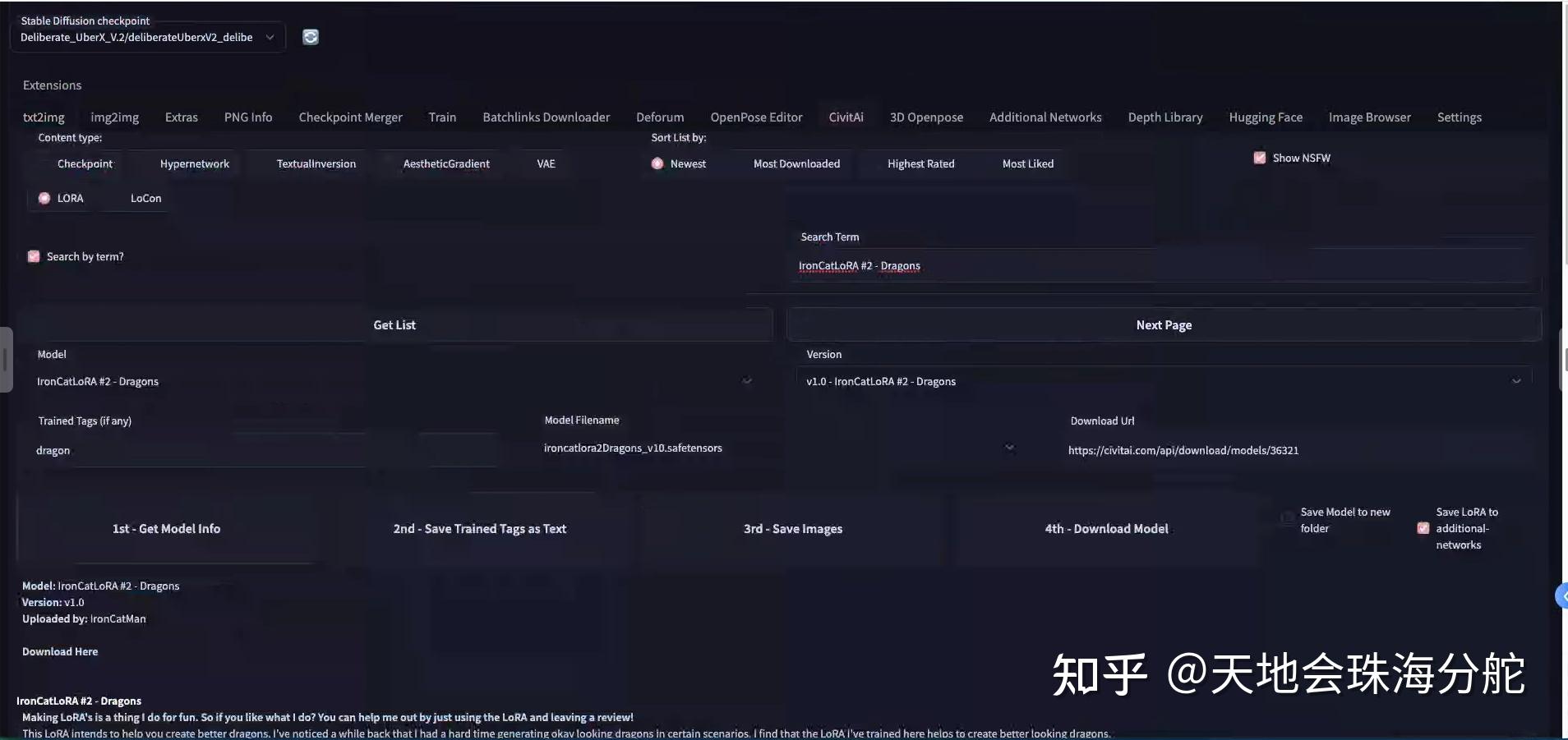The height and width of the screenshot is (740, 1568).
Task: Select the Highest Rated sort option
Action: point(920,163)
